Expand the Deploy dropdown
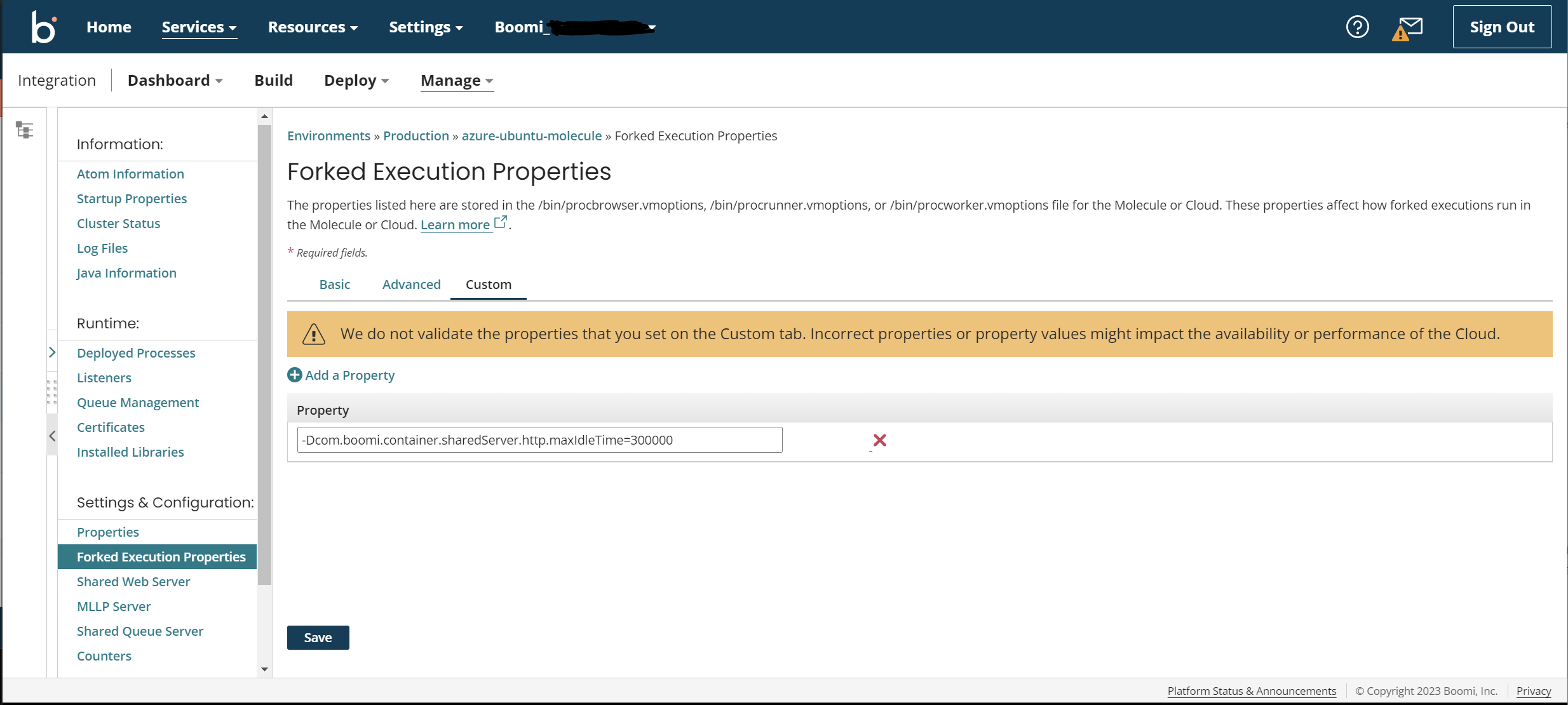The height and width of the screenshot is (705, 1568). pos(356,81)
